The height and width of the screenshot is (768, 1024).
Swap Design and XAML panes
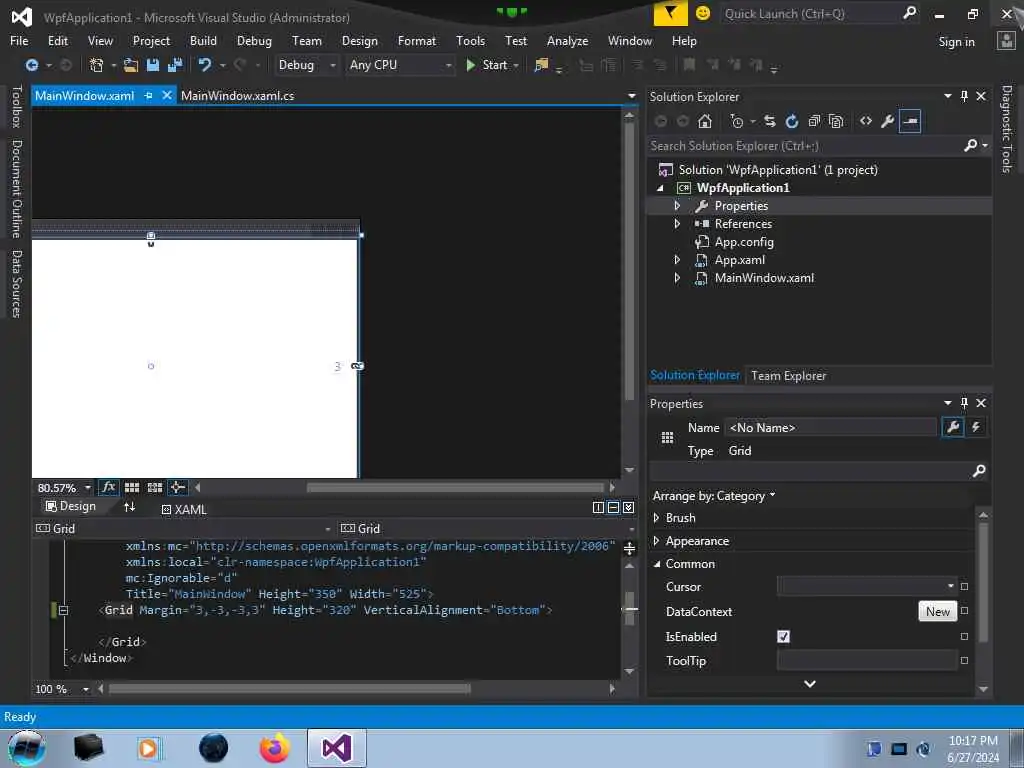pyautogui.click(x=129, y=507)
